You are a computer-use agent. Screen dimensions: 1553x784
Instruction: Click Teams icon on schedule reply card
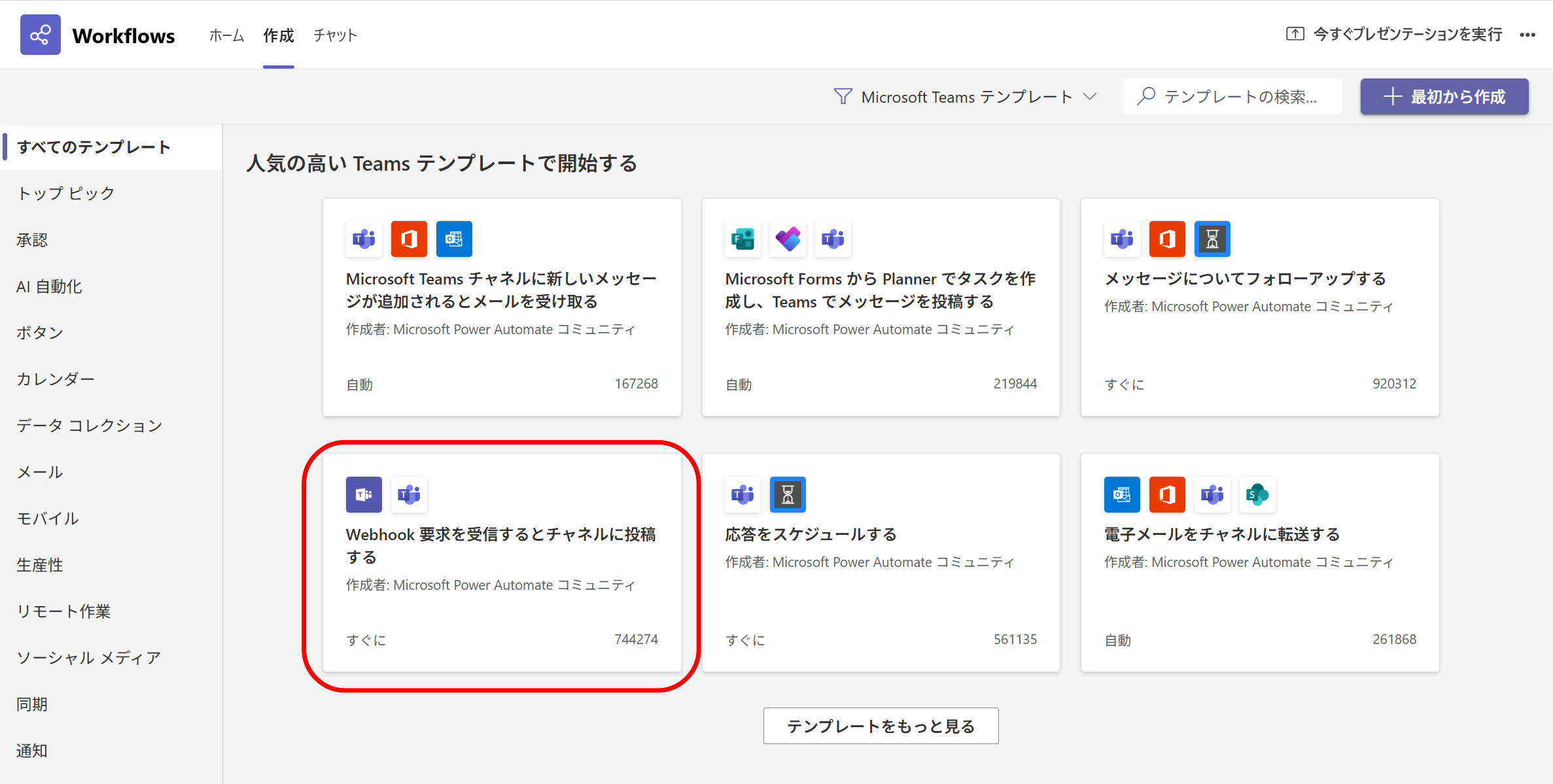point(743,494)
